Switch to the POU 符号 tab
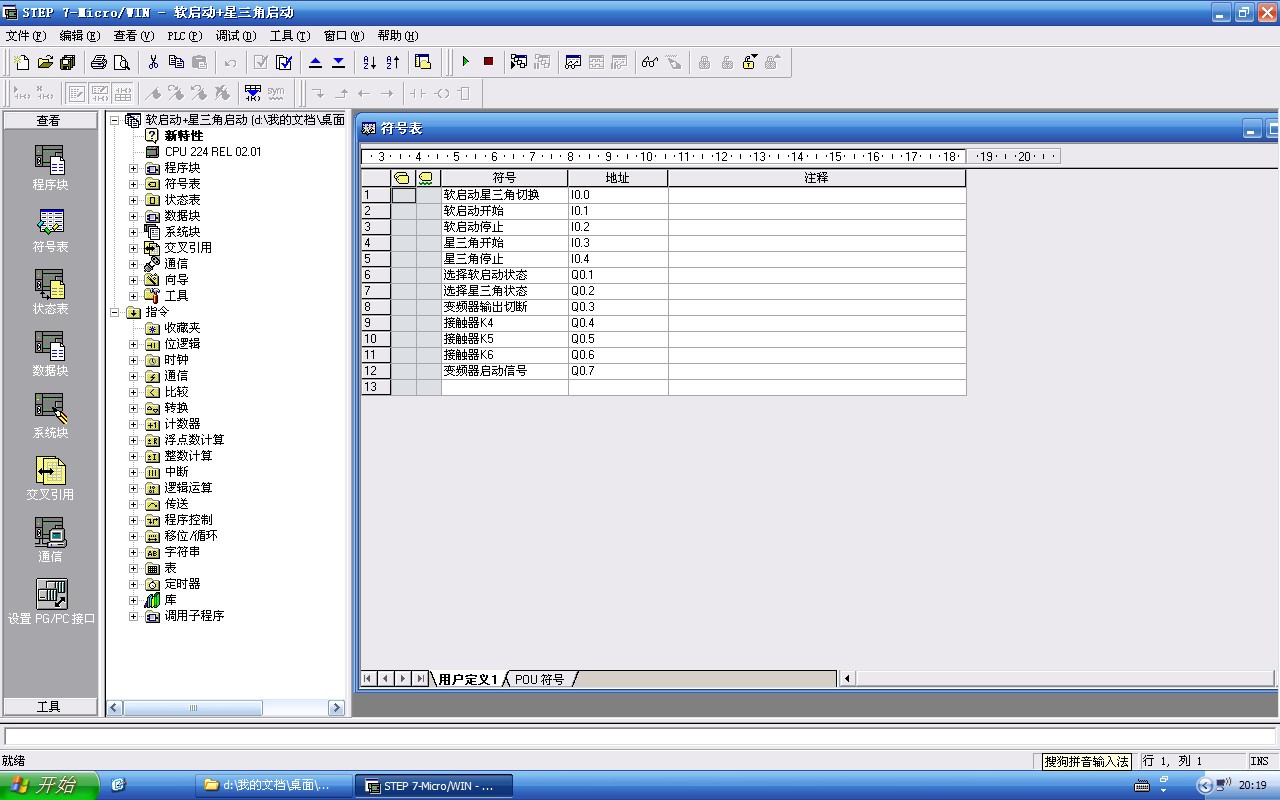The height and width of the screenshot is (800, 1280). [x=539, y=680]
